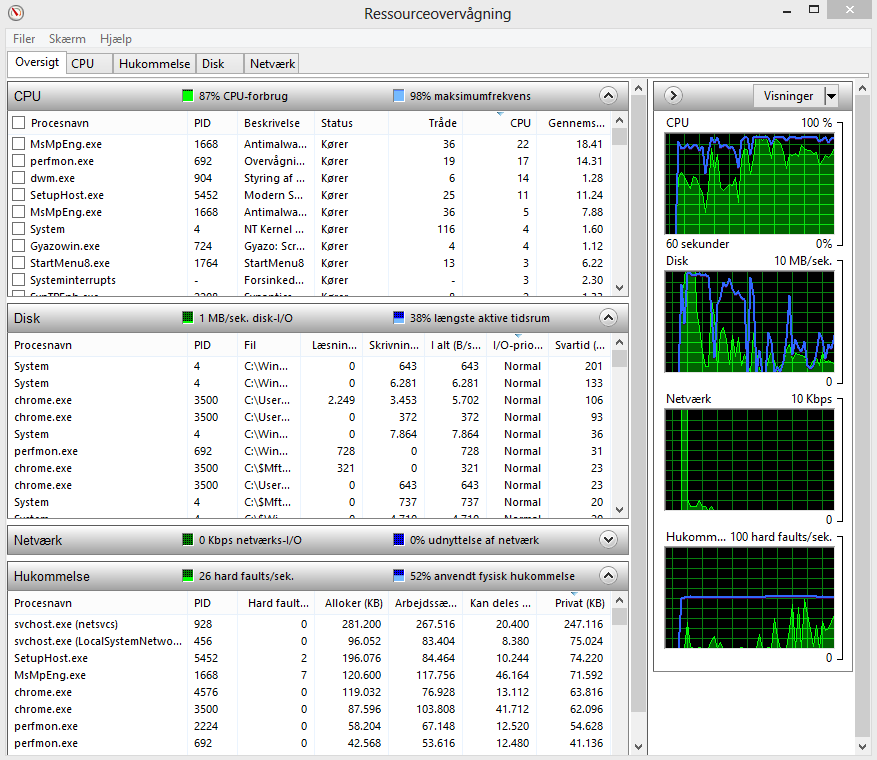Click memory list scroll up arrow

pos(619,601)
